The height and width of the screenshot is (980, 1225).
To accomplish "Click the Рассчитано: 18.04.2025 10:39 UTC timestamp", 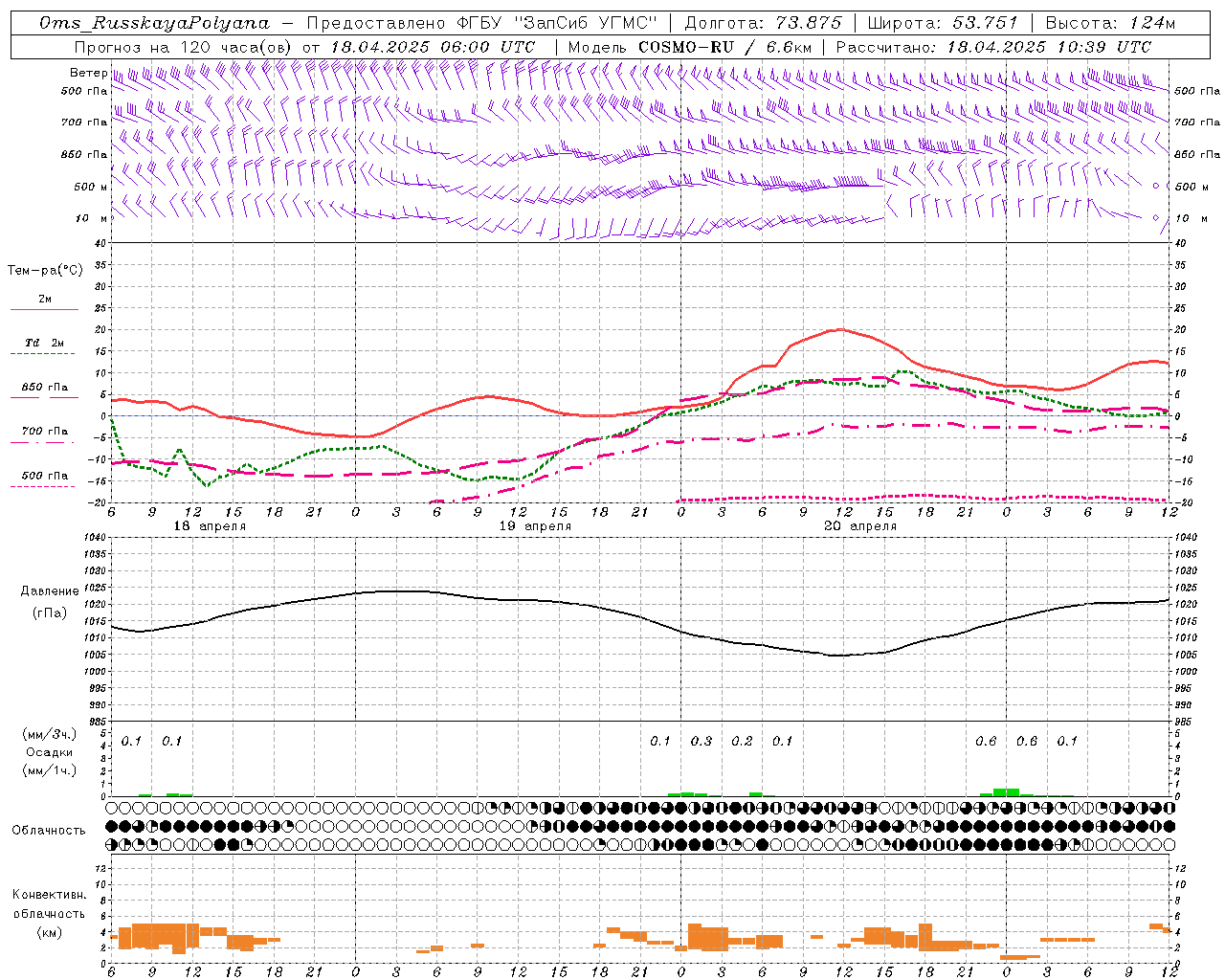I will tap(993, 47).
